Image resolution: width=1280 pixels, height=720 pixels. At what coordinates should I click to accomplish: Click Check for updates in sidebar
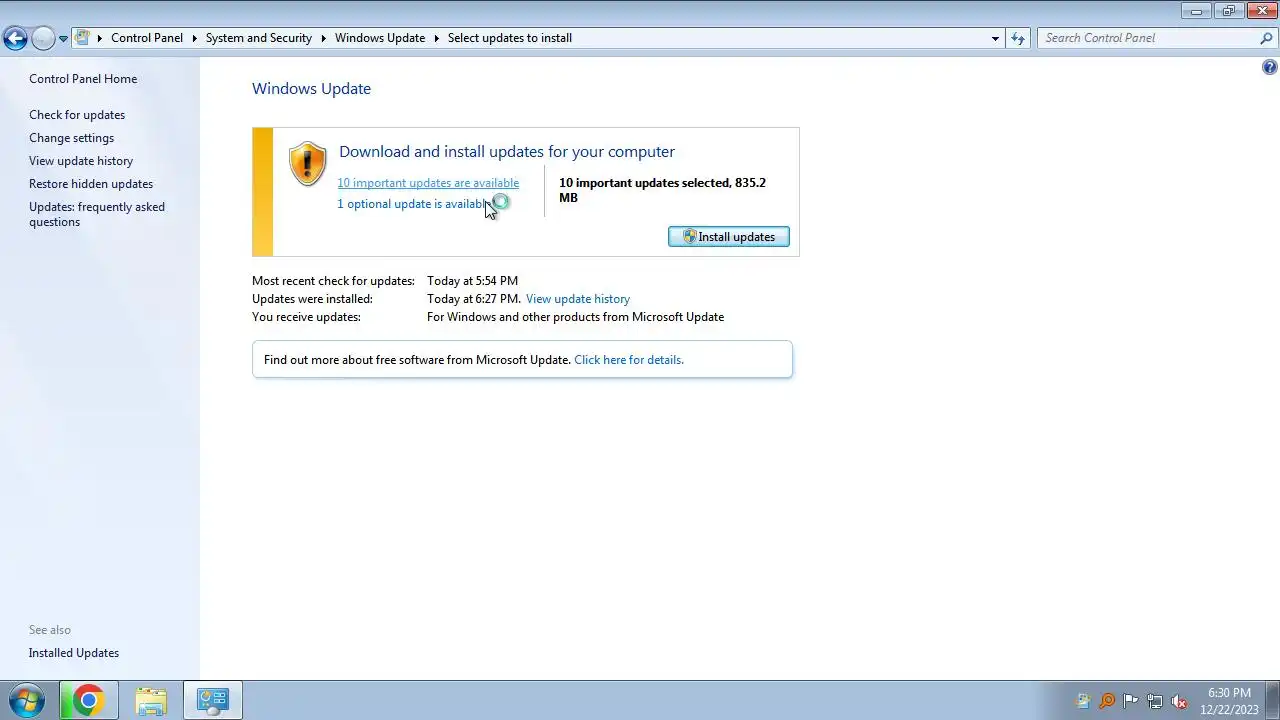coord(77,115)
